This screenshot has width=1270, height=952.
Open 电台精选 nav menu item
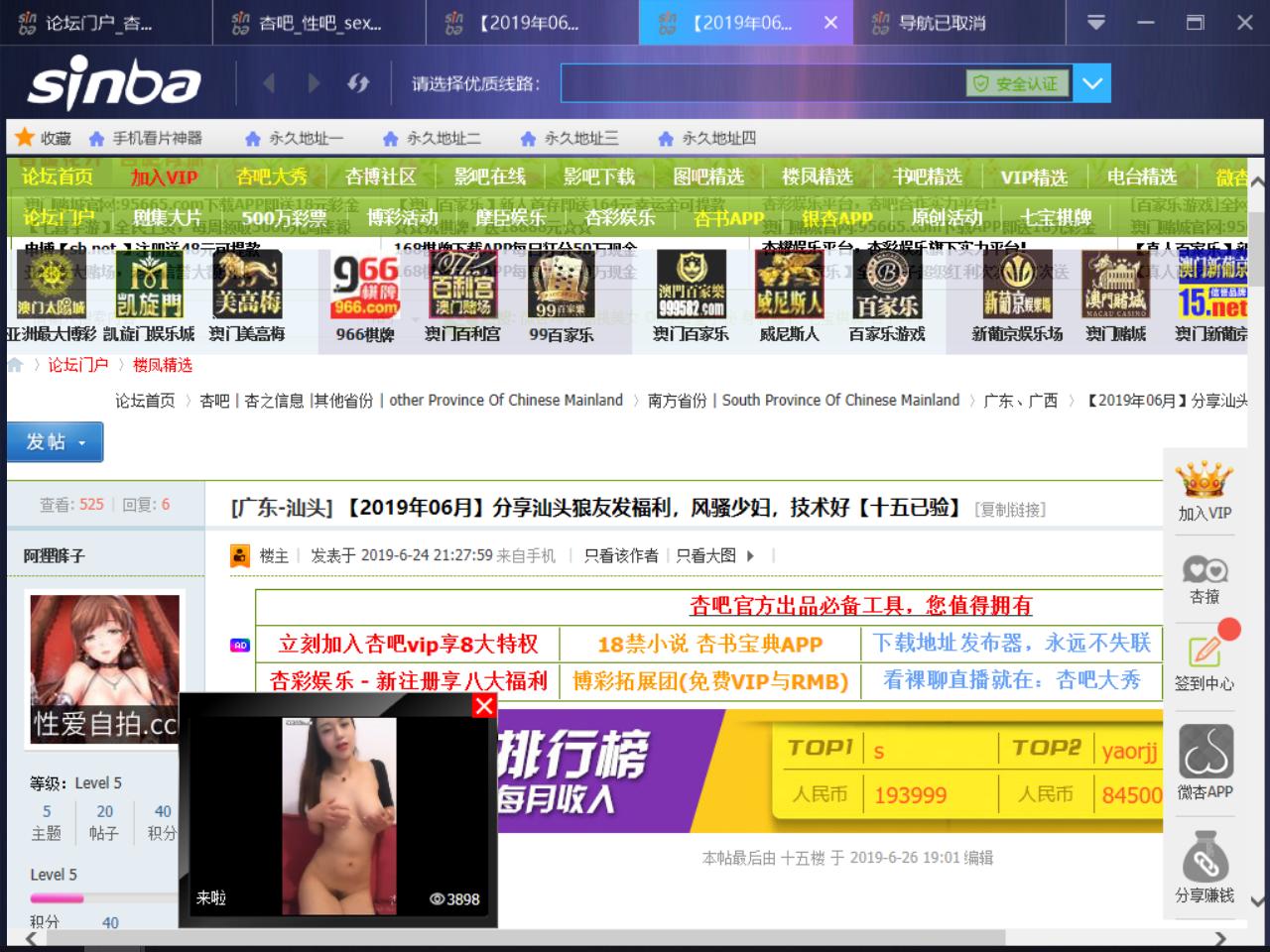[1142, 177]
